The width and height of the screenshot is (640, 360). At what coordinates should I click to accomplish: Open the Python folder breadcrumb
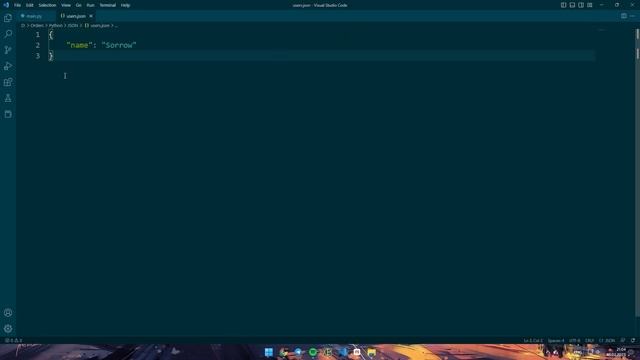click(56, 25)
